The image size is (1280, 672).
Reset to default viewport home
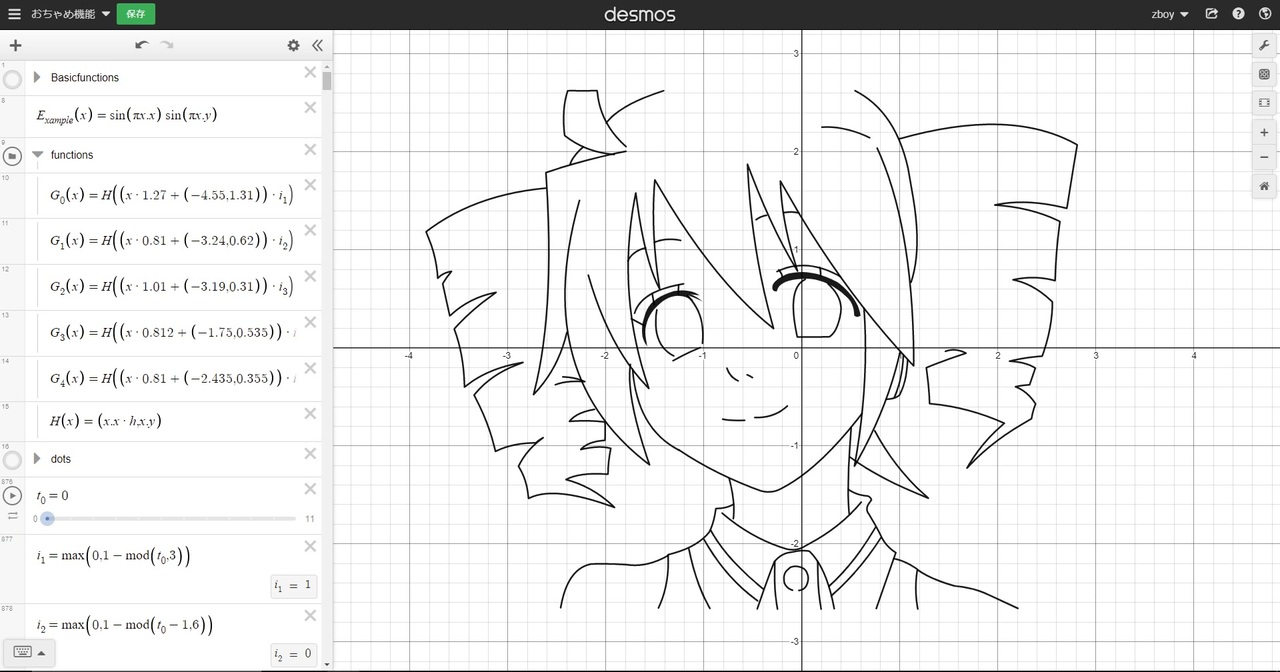point(1264,186)
